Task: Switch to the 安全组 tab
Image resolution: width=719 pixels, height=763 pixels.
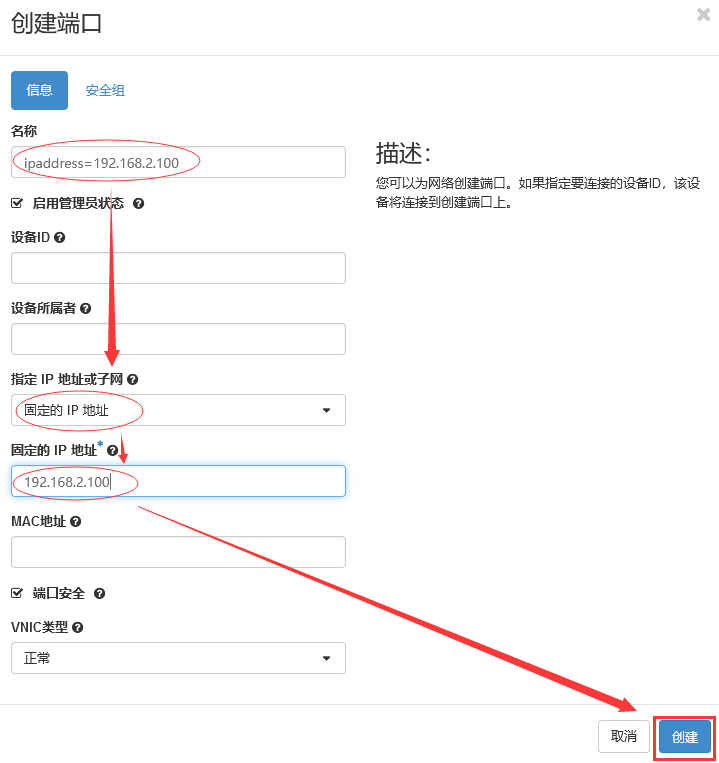Action: pyautogui.click(x=105, y=91)
